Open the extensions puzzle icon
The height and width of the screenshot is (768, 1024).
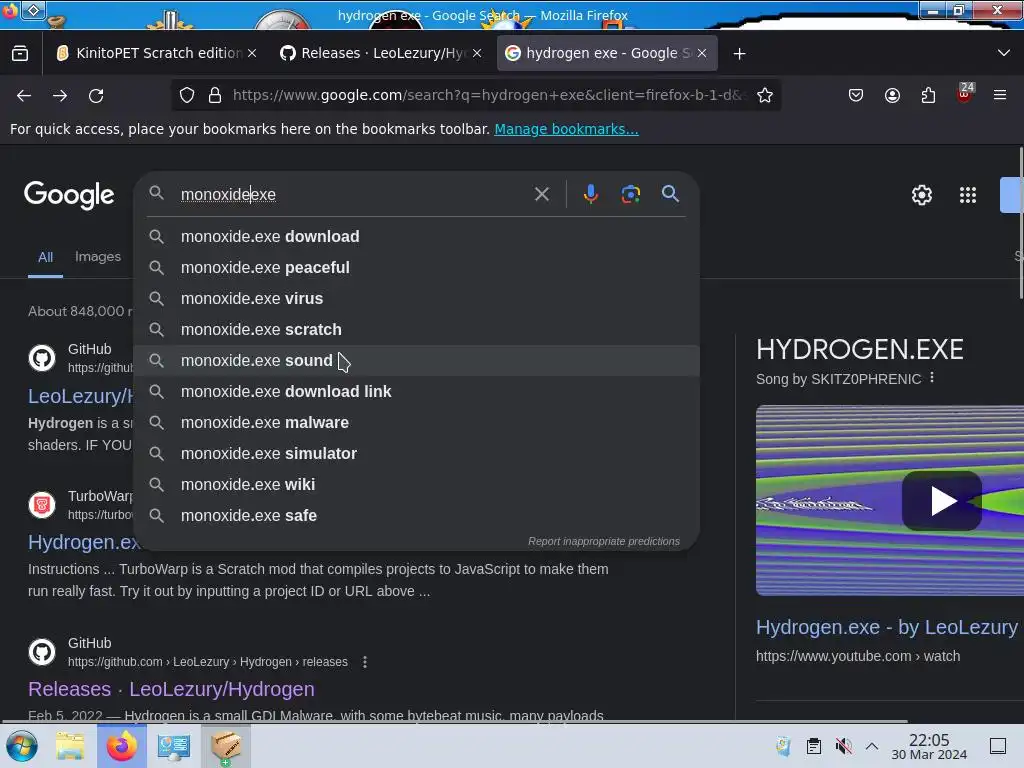click(x=928, y=95)
